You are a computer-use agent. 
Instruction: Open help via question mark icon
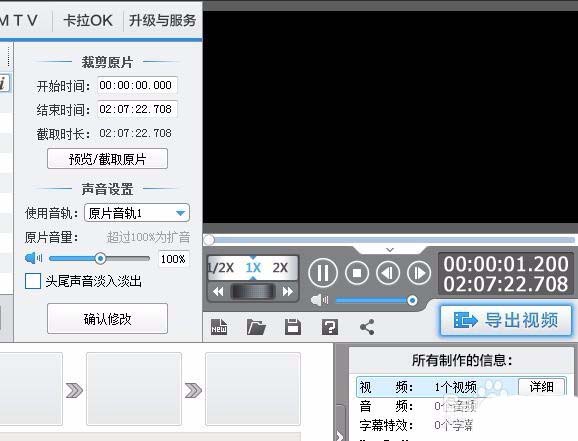point(330,327)
